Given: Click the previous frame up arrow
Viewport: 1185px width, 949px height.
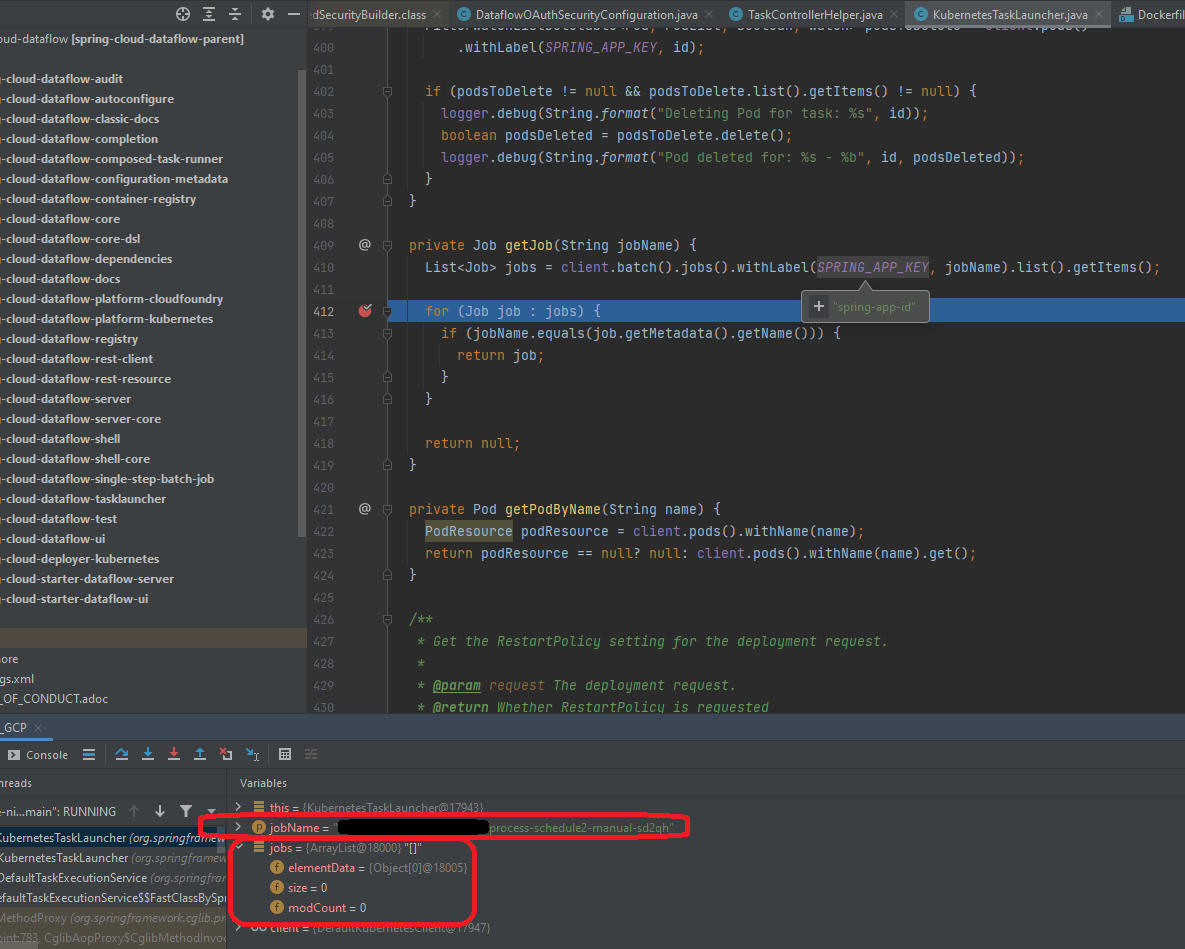Looking at the screenshot, I should pos(134,811).
